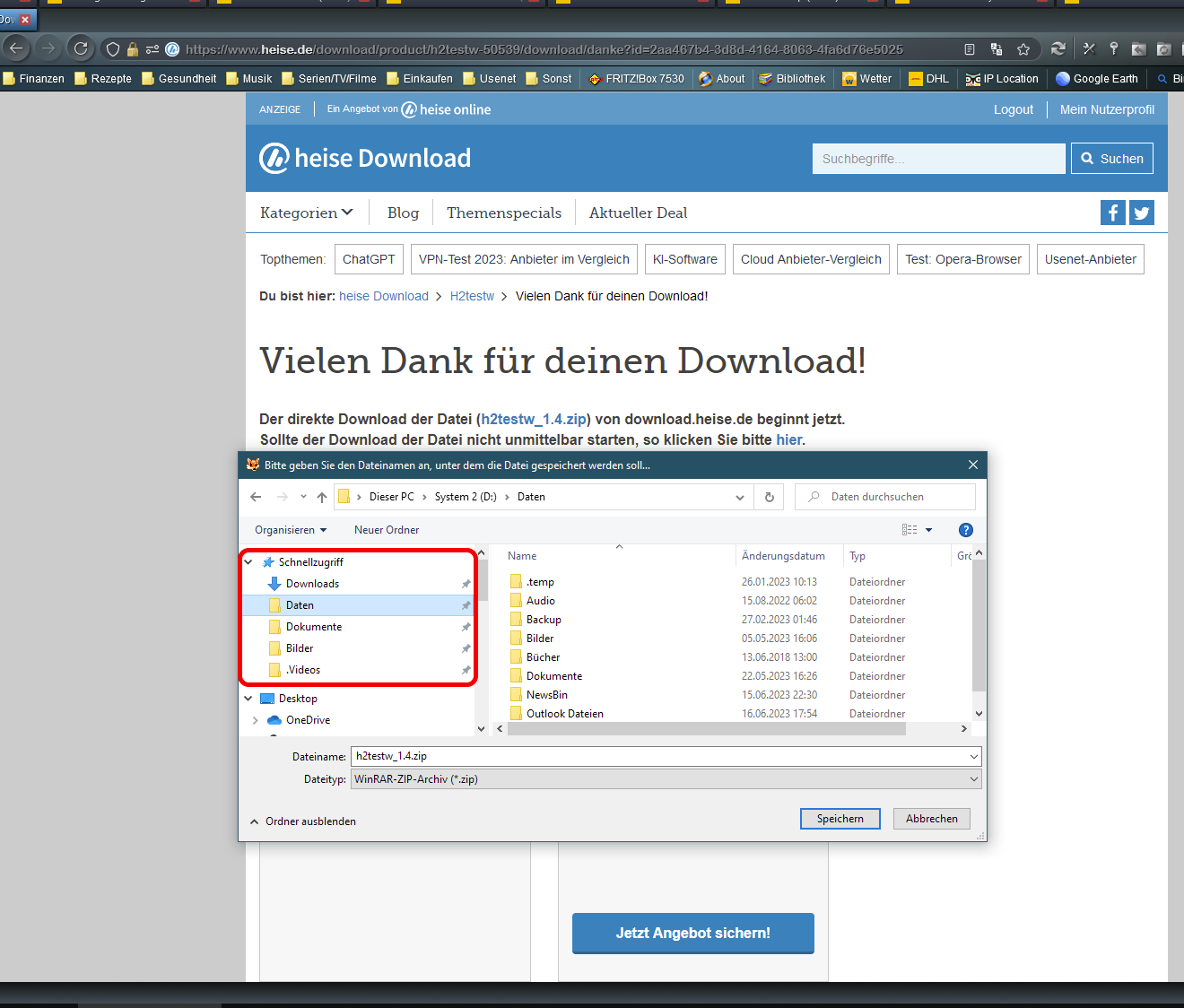Expand the OneDrive tree node
Image resolution: width=1184 pixels, height=1008 pixels.
(256, 720)
